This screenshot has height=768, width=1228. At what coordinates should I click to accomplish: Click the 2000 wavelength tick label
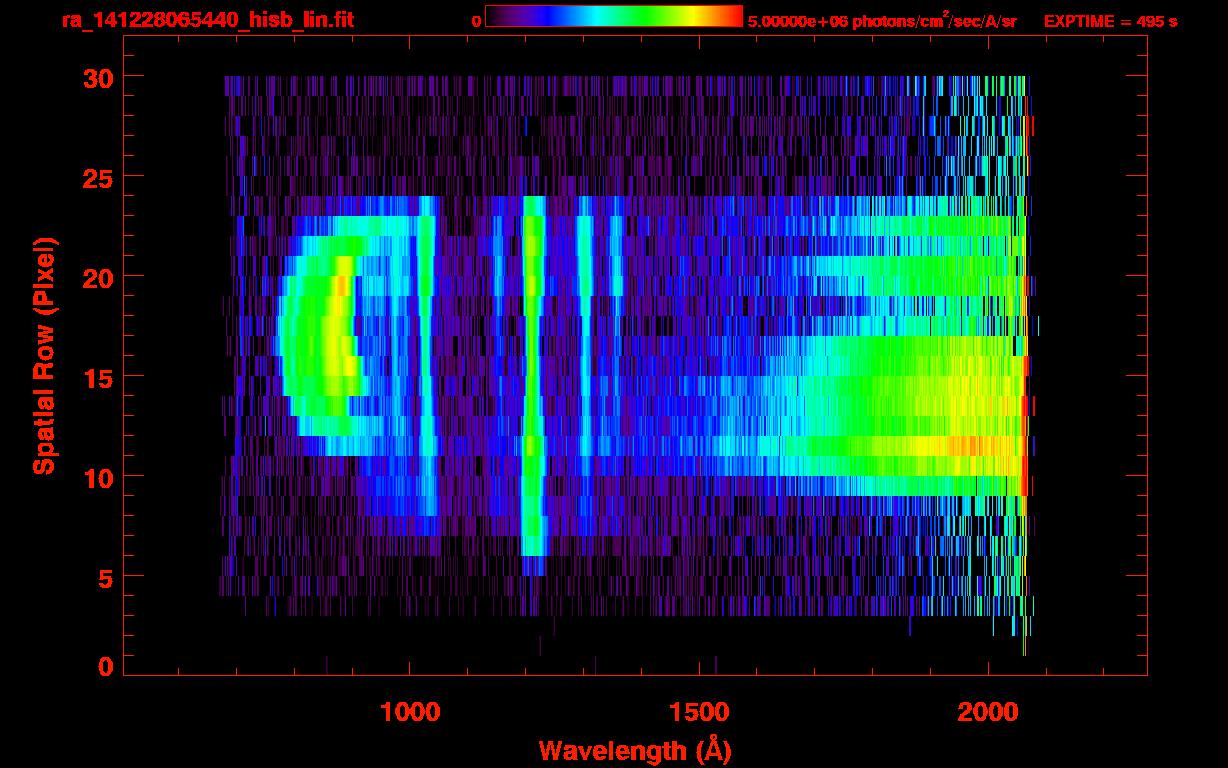click(x=987, y=712)
